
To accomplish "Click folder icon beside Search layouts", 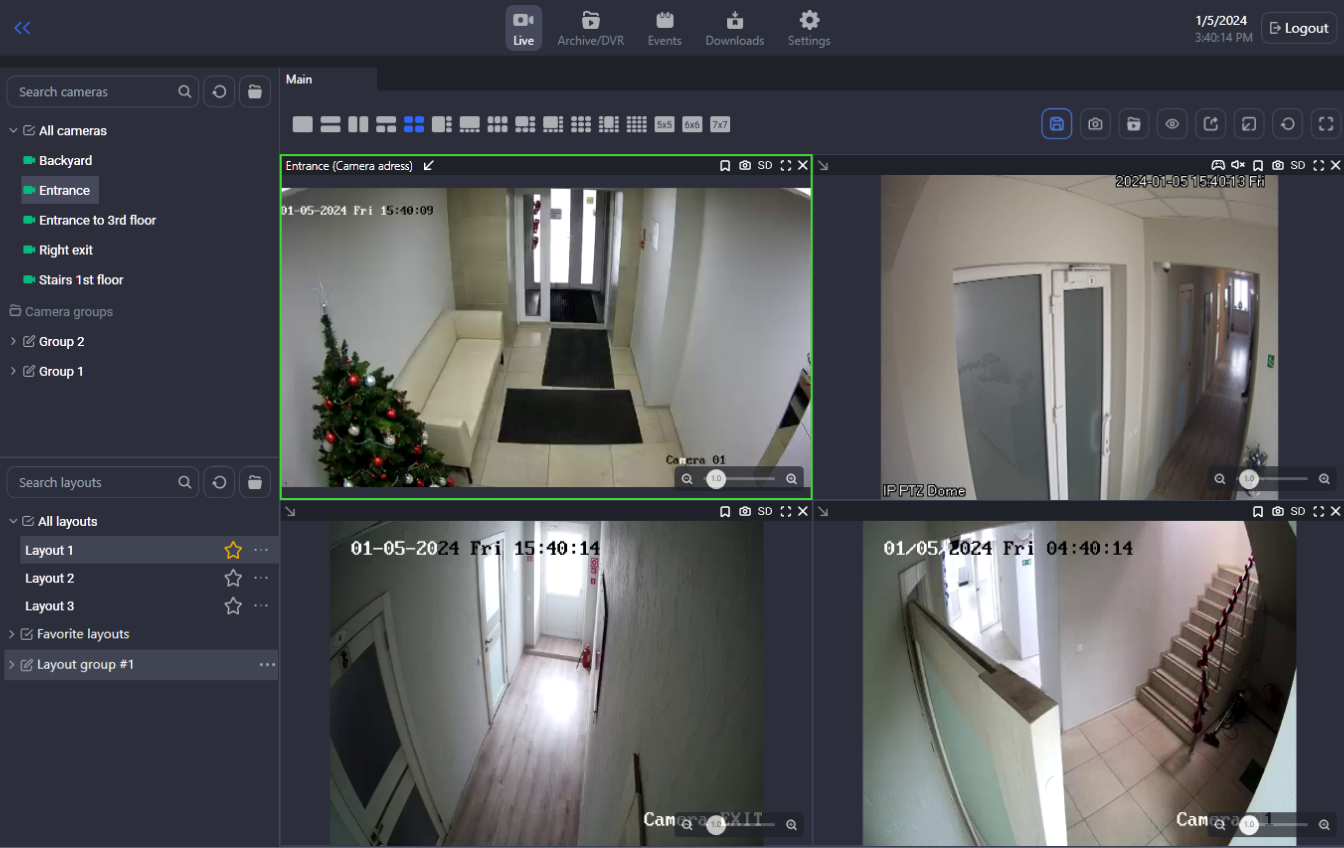I will point(255,482).
